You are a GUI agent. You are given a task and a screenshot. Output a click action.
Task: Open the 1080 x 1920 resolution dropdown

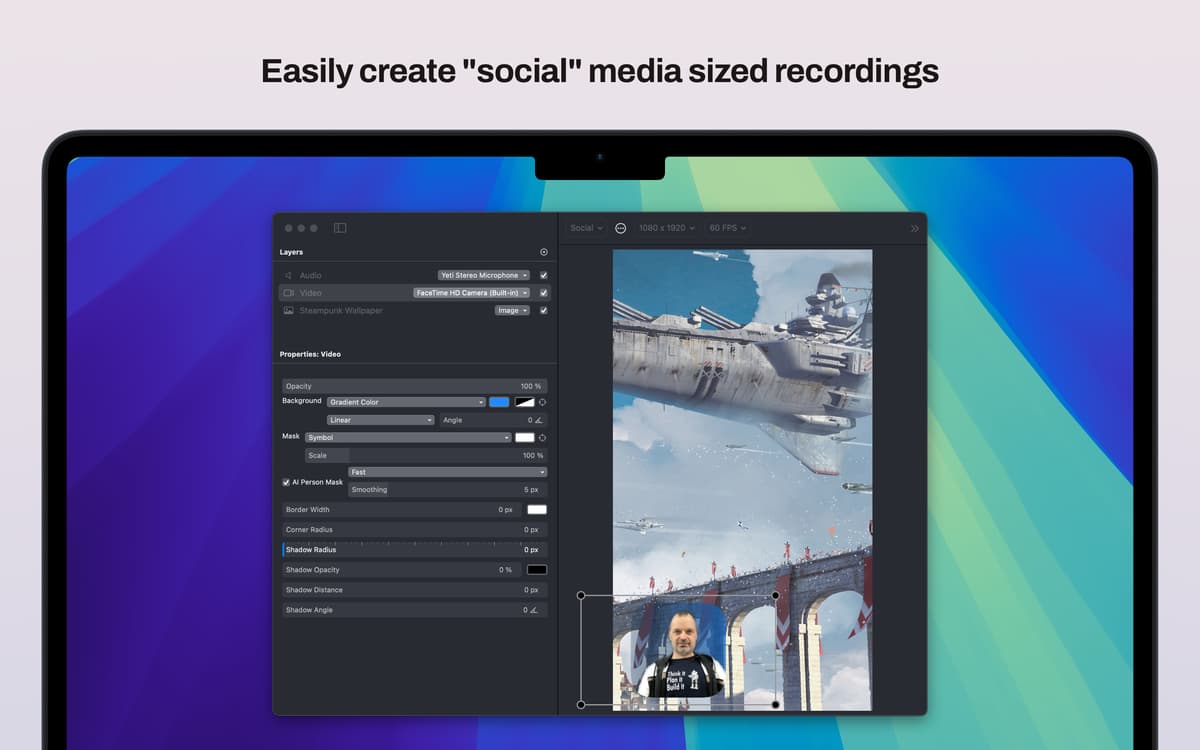point(668,228)
